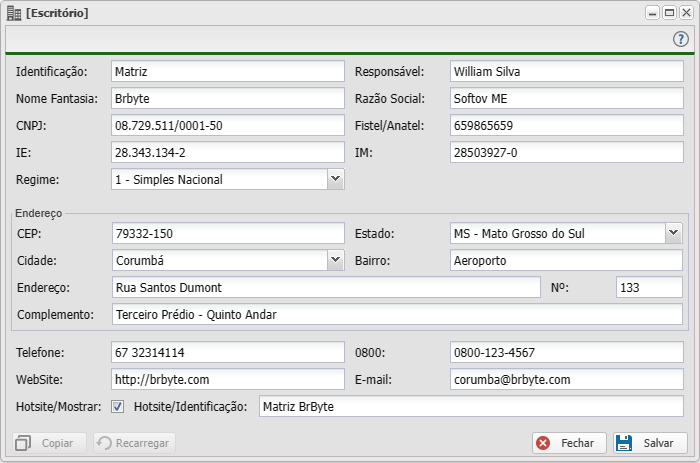Expand the Estado dropdown
Viewport: 700px width, 463px height.
pyautogui.click(x=673, y=233)
